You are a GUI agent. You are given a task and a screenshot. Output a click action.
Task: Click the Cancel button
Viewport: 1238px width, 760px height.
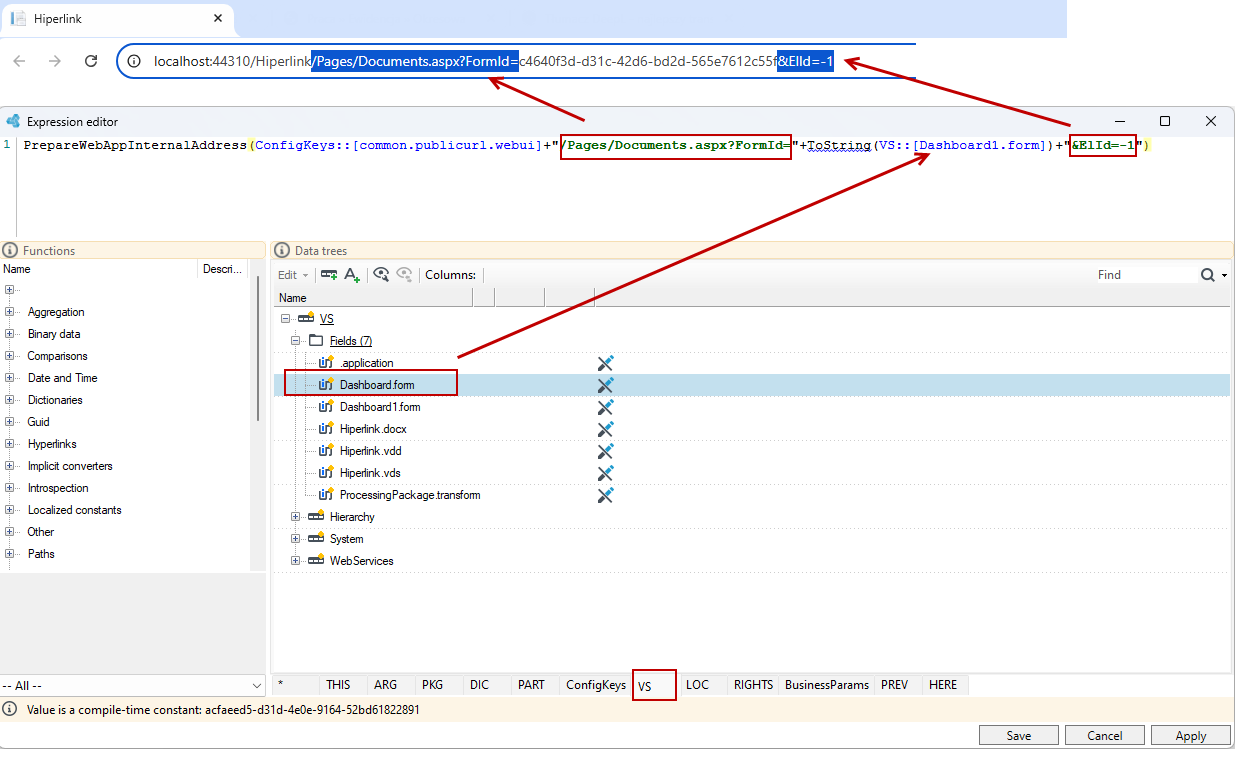pyautogui.click(x=1104, y=736)
